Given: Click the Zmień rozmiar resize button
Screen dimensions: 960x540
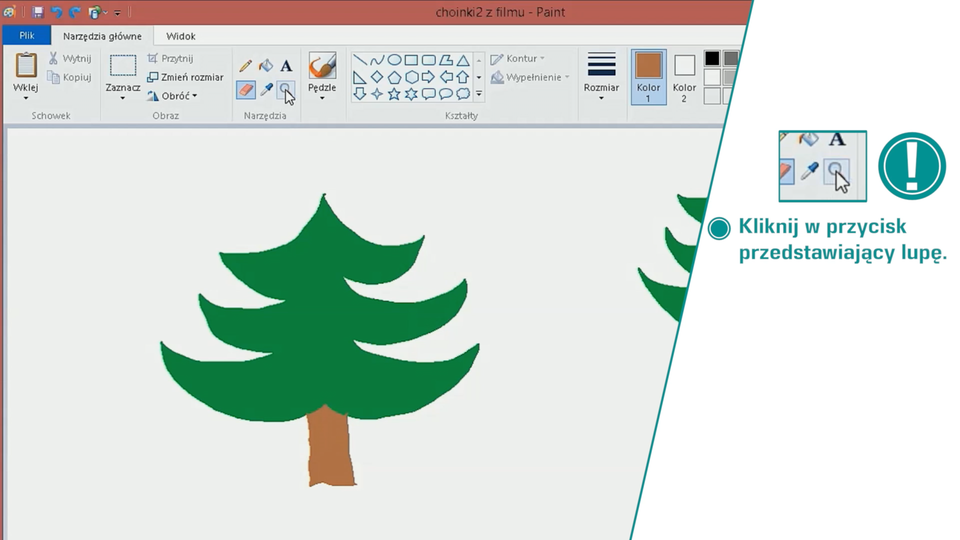Looking at the screenshot, I should [x=186, y=77].
